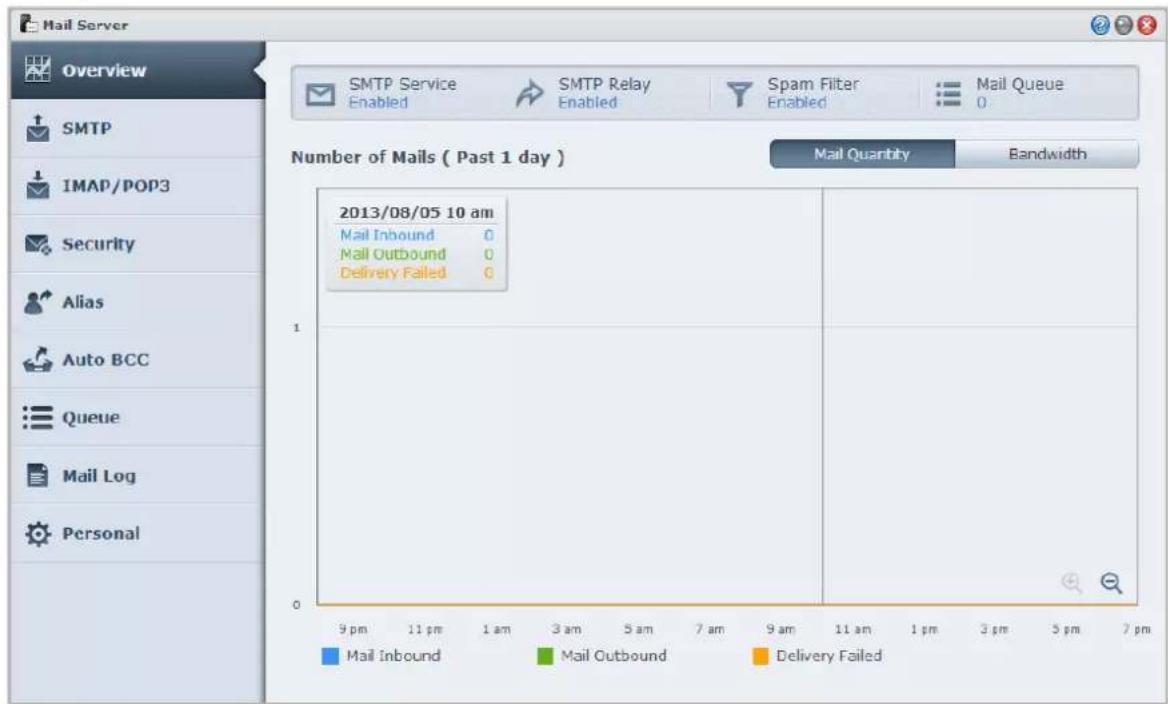Click the Alias person icon
This screenshot has width=1168, height=704.
tap(38, 302)
